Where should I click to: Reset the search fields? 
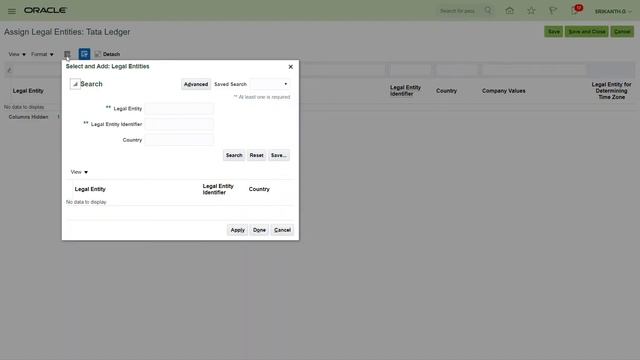[x=256, y=155]
